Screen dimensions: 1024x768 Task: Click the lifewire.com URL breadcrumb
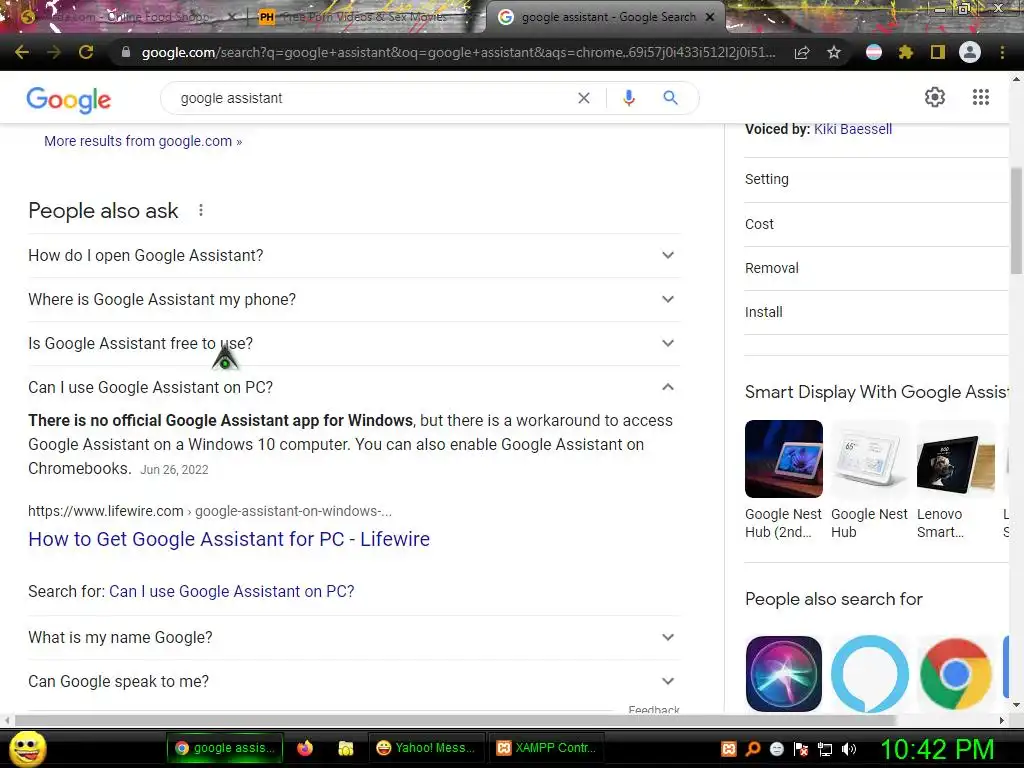click(x=210, y=511)
